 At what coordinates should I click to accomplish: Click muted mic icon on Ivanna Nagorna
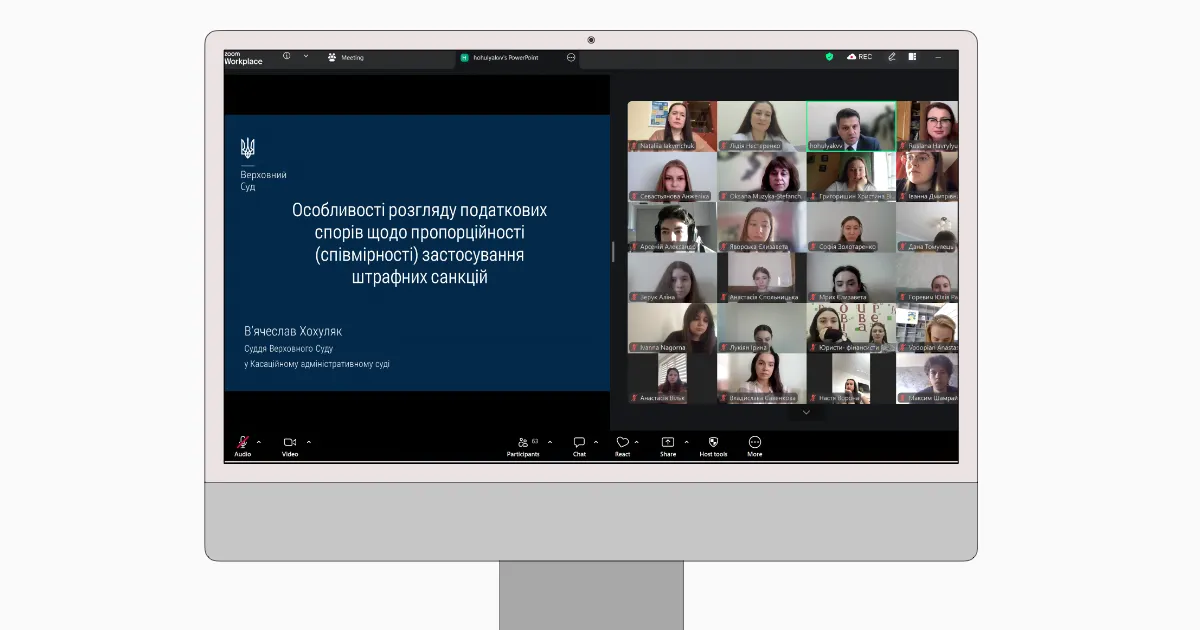pyautogui.click(x=634, y=347)
